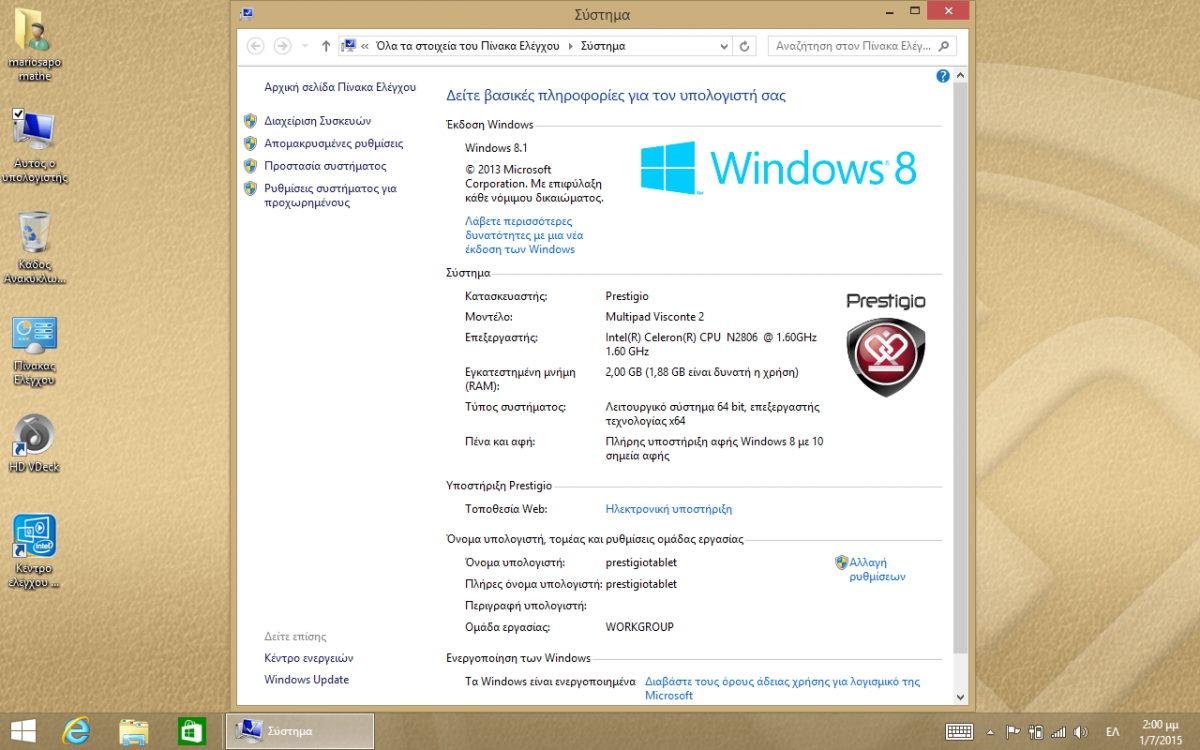The height and width of the screenshot is (750, 1200).
Task: Open File Explorer from the taskbar
Action: 133,731
